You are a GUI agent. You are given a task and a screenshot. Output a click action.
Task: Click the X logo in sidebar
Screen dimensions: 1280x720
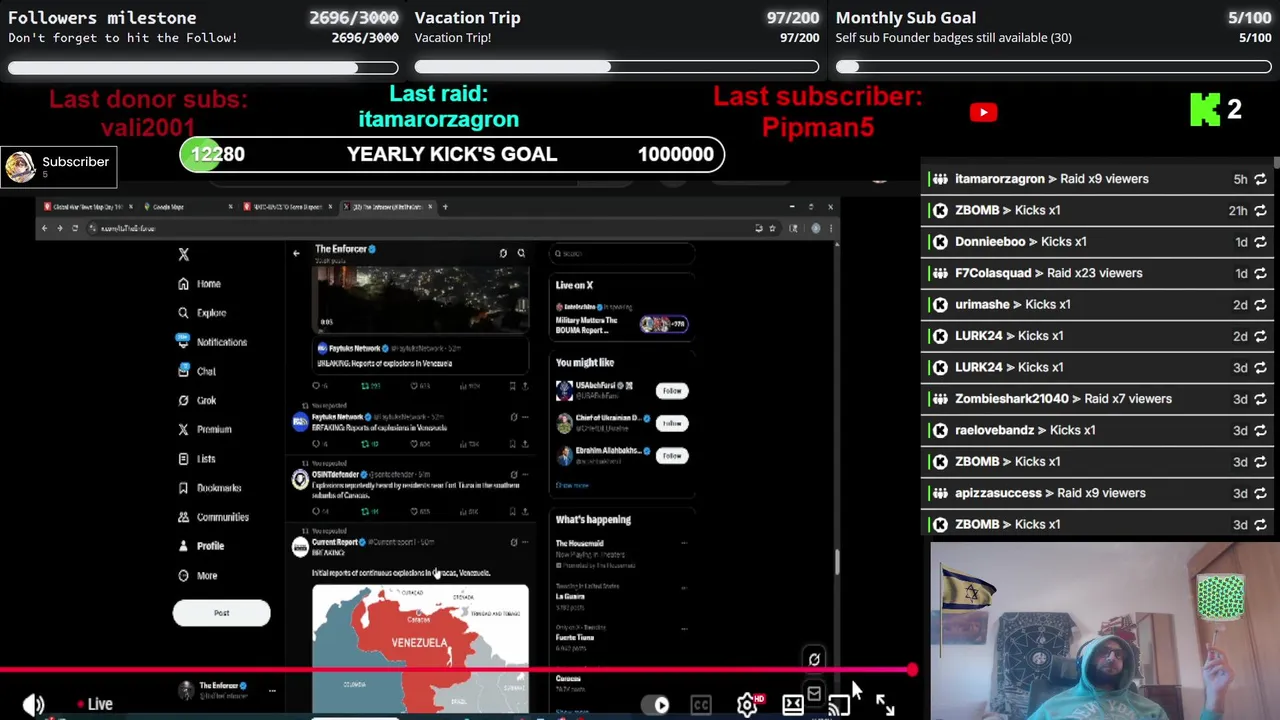[x=184, y=254]
